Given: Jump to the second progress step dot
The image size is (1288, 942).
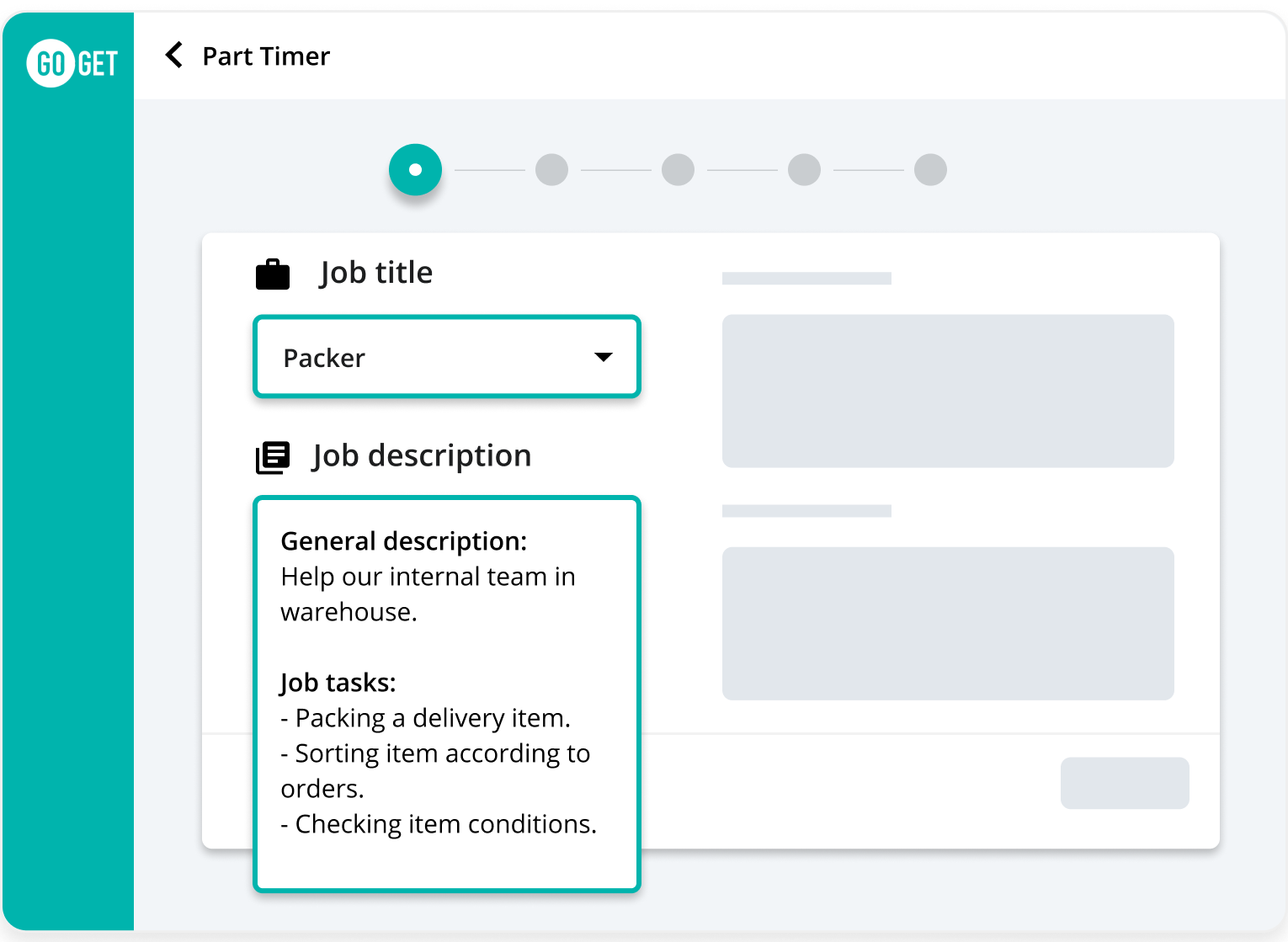Looking at the screenshot, I should click(551, 170).
